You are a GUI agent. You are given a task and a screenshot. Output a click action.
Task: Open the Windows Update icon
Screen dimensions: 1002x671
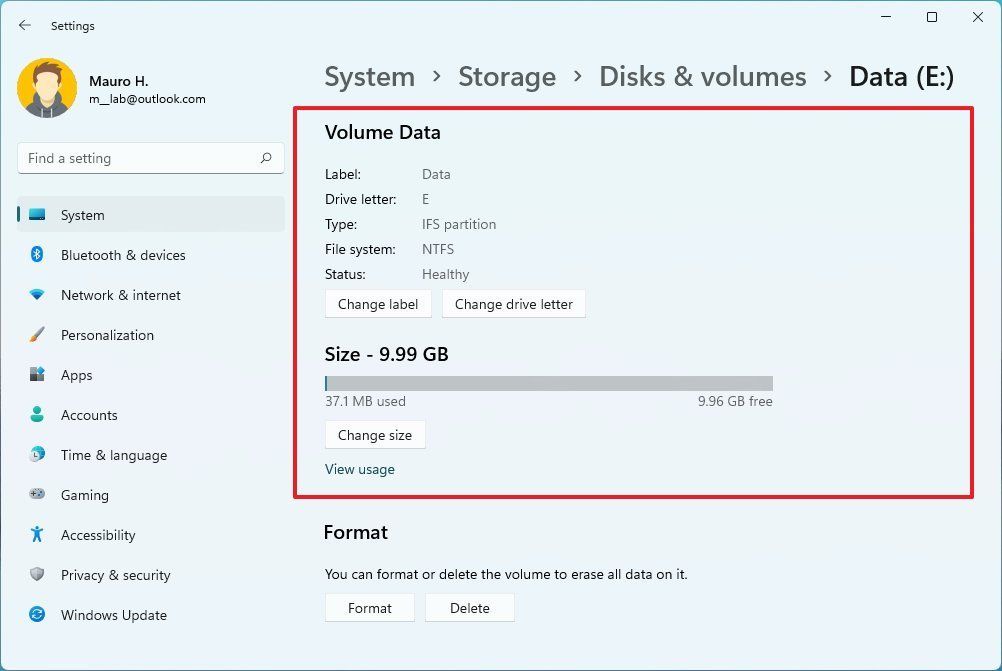tap(37, 615)
